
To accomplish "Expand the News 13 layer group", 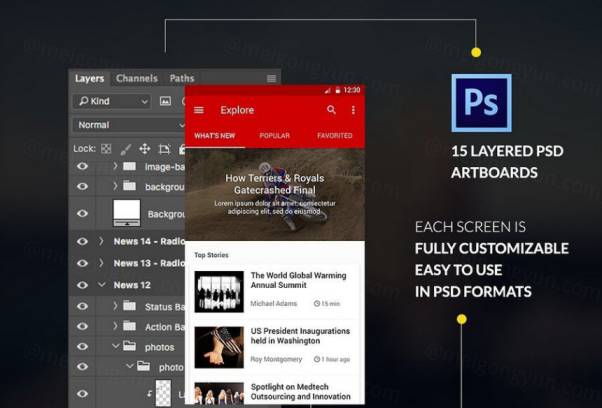I will [x=101, y=263].
